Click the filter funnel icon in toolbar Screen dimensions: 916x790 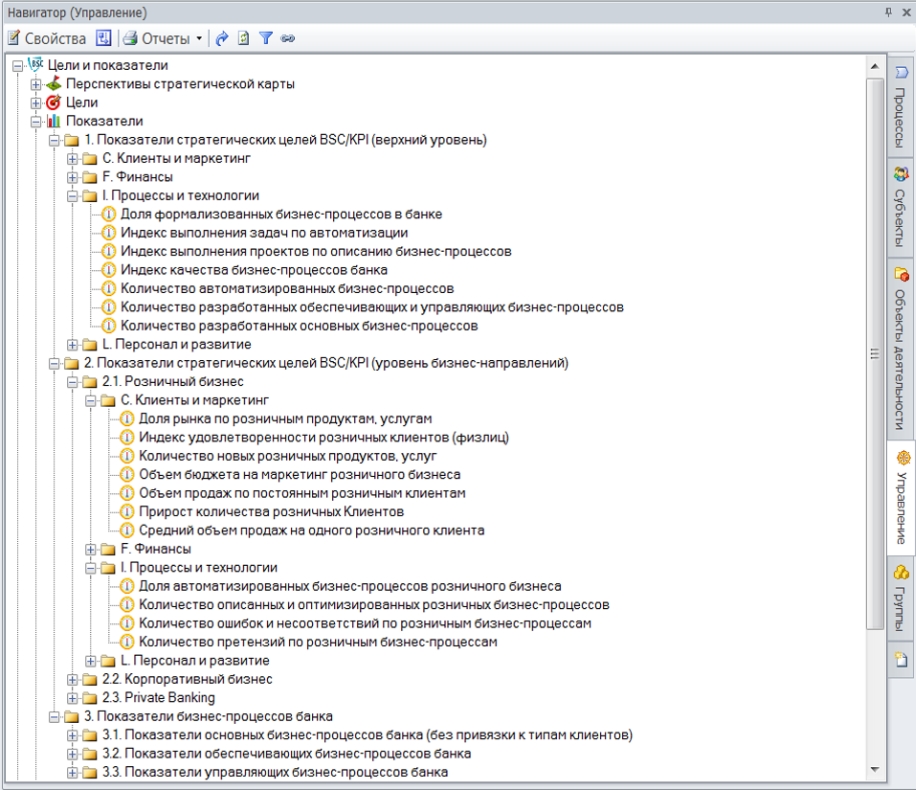266,39
